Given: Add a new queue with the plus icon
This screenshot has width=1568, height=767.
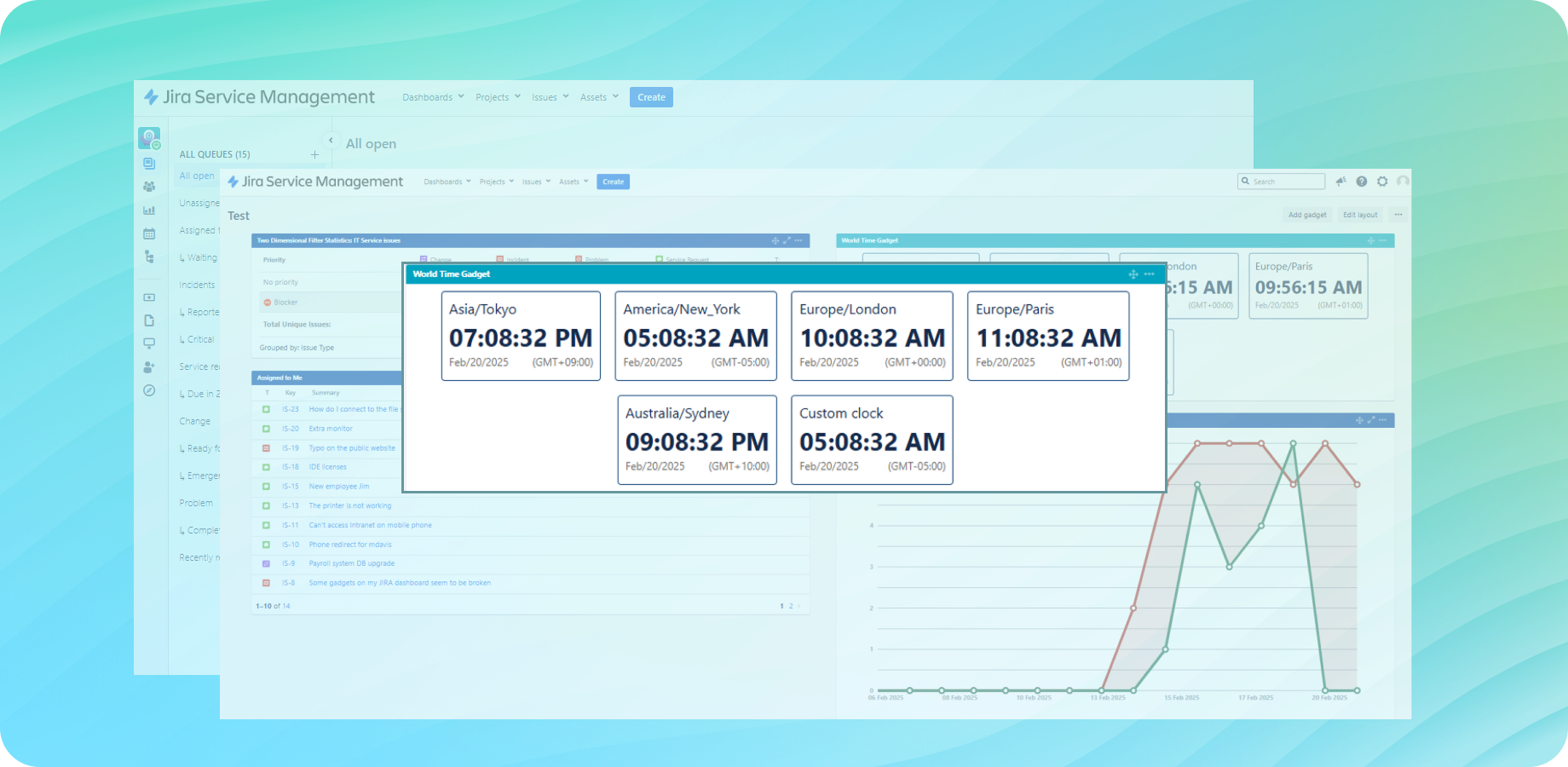Looking at the screenshot, I should pos(314,154).
